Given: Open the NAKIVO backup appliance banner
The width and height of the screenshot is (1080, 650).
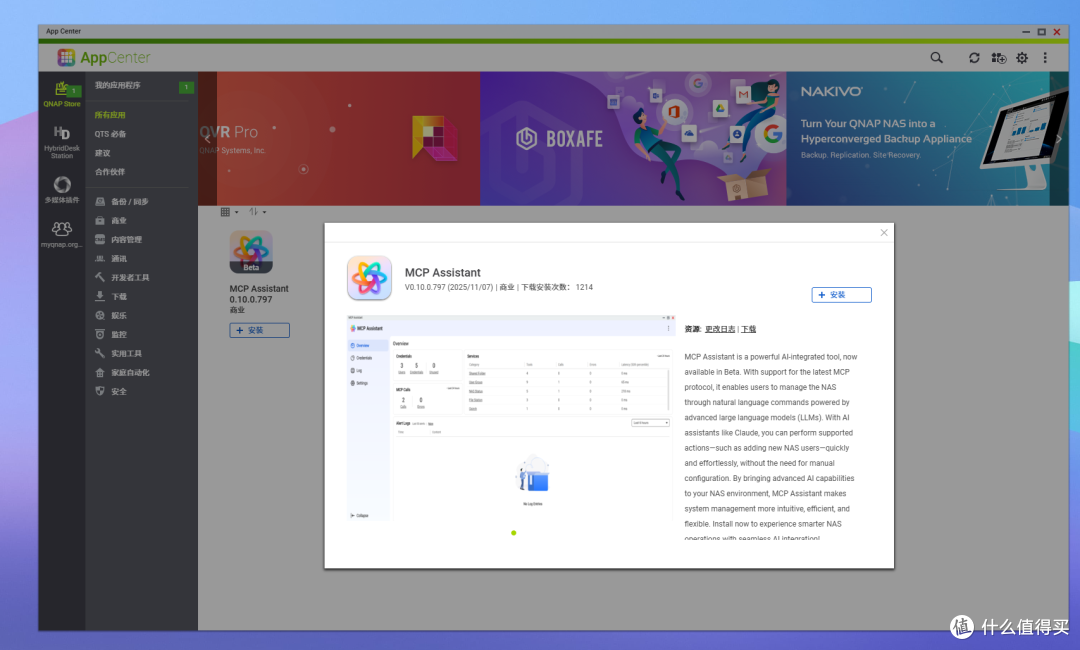Looking at the screenshot, I should click(920, 138).
